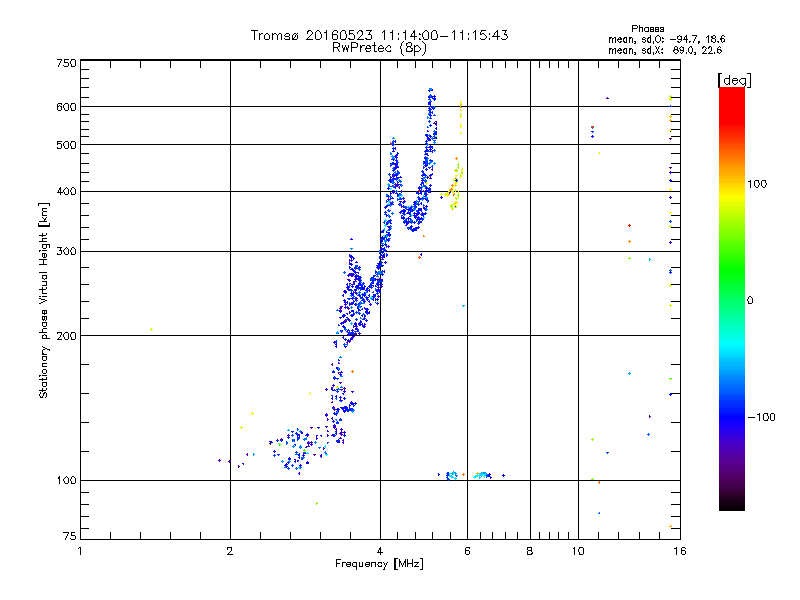
Task: Click the y-axis '100' tick label
Action: tap(66, 481)
